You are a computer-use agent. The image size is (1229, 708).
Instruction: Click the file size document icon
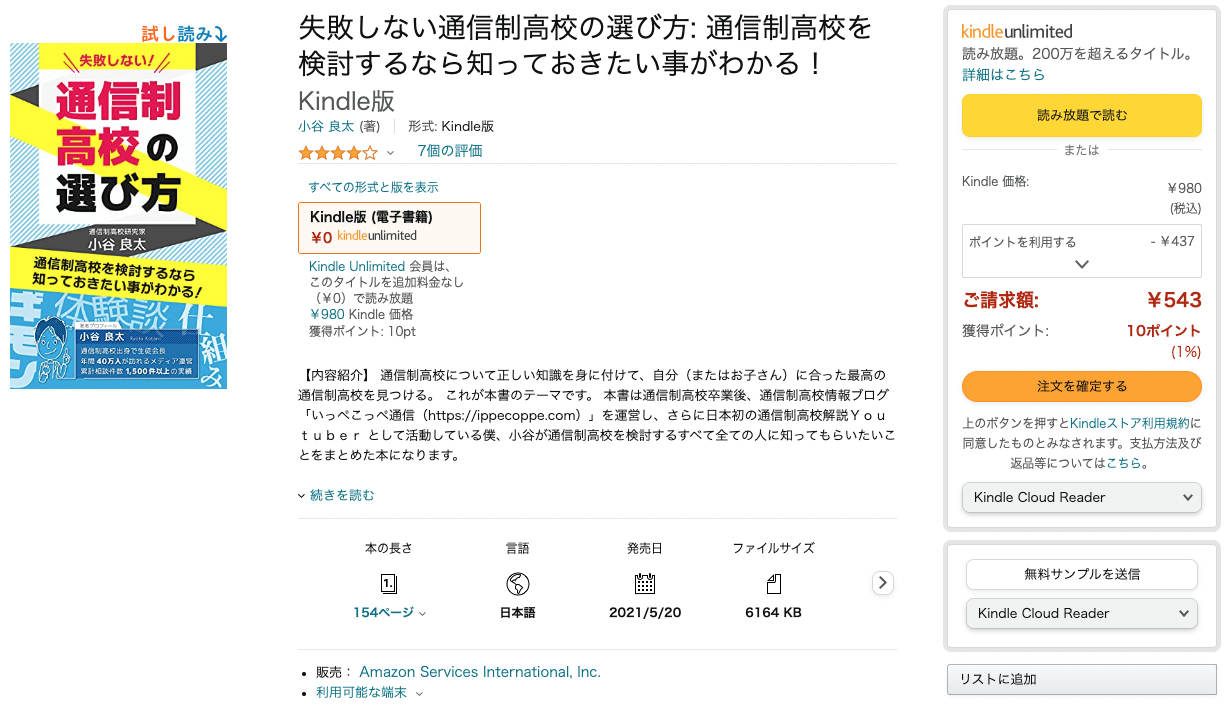(773, 584)
